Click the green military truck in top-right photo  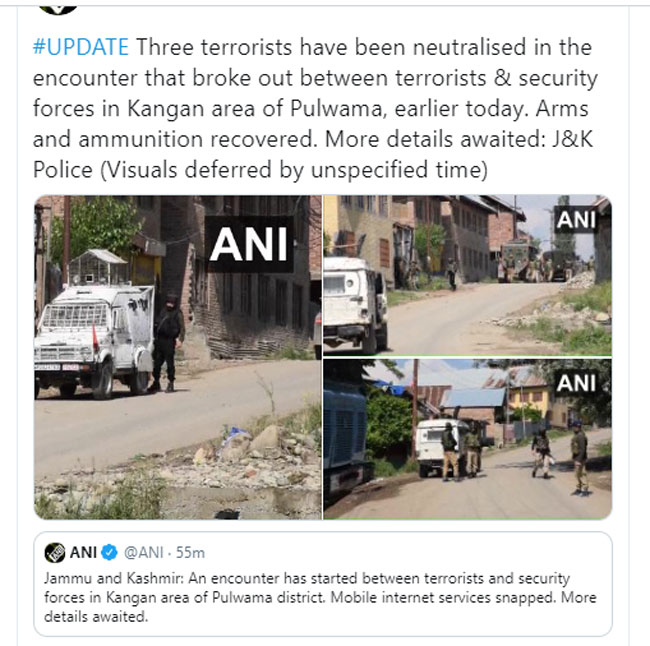[517, 261]
